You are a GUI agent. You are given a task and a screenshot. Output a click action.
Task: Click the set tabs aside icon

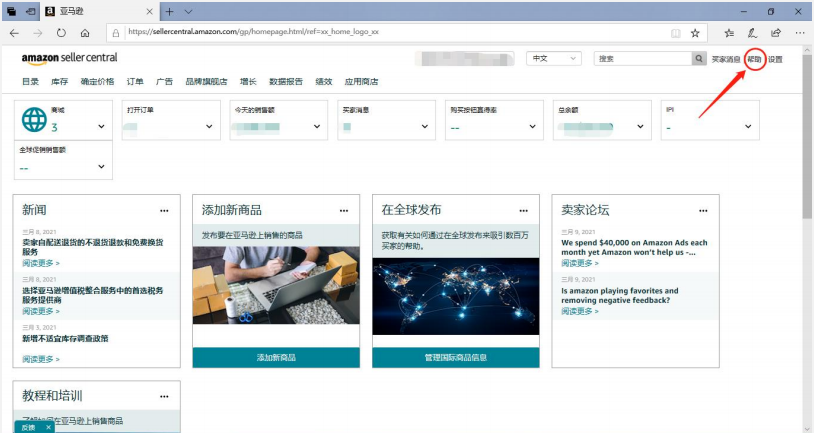(31, 11)
